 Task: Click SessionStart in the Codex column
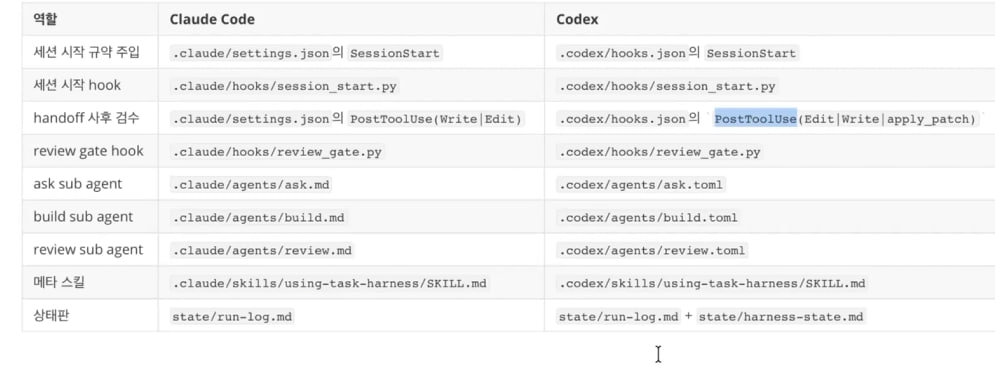[x=751, y=53]
